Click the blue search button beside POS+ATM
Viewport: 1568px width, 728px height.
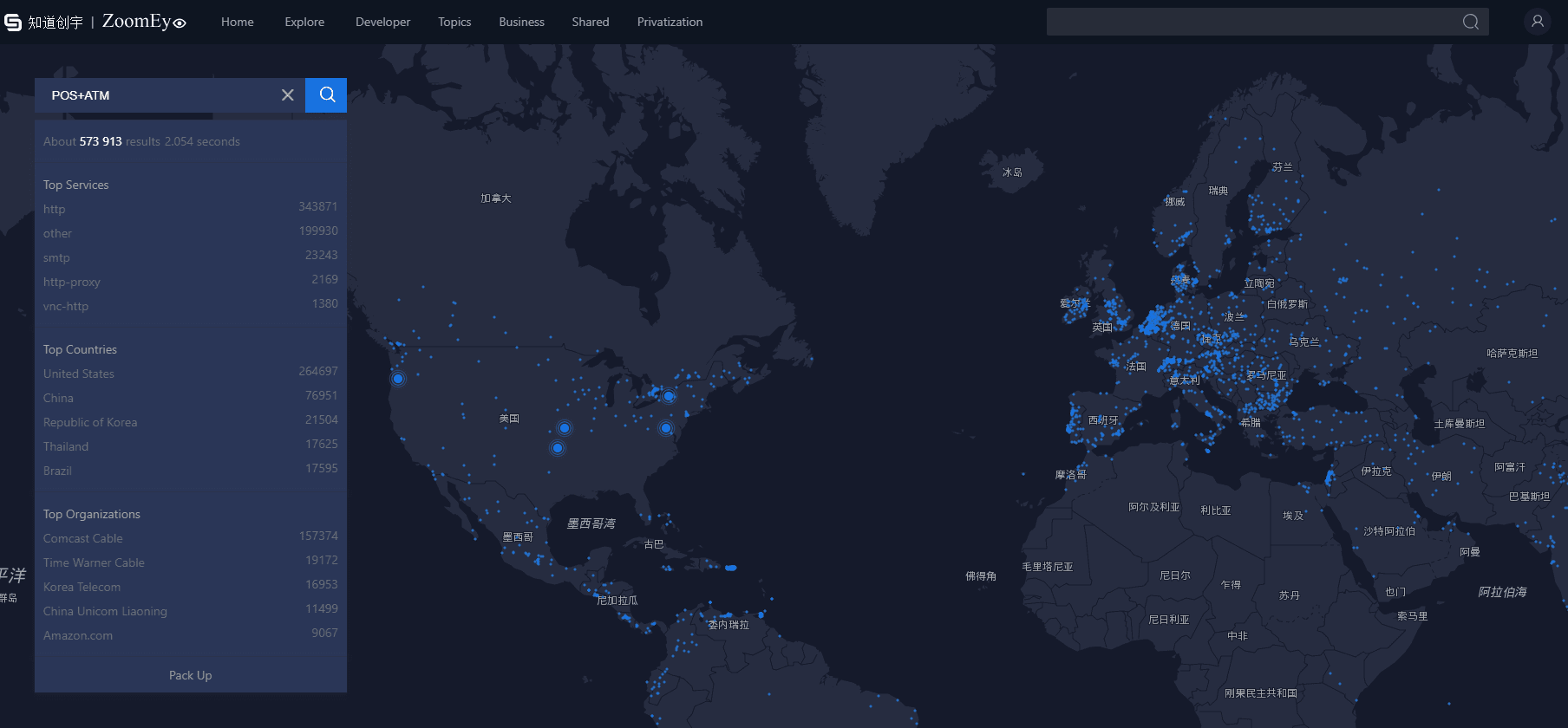(x=326, y=95)
